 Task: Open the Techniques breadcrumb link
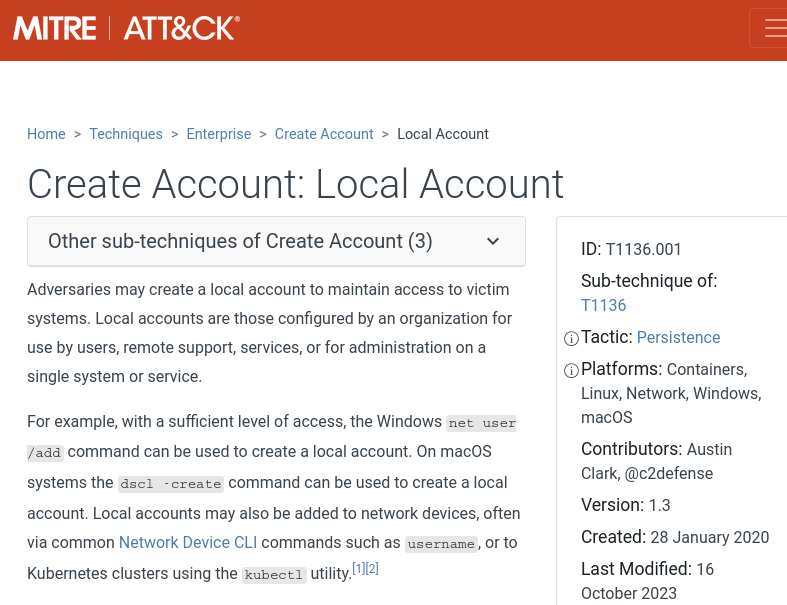[x=126, y=134]
